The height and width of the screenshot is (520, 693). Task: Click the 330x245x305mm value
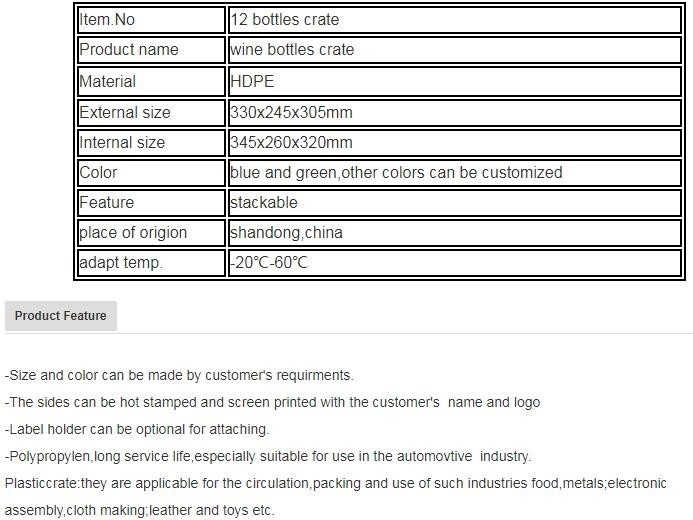point(291,112)
